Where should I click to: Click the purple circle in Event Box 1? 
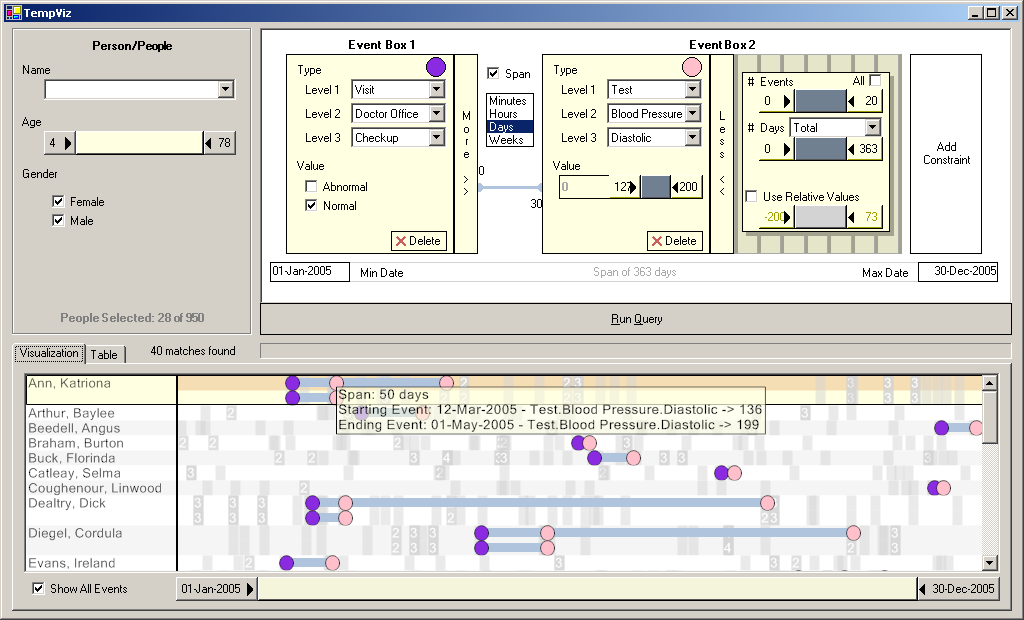click(x=436, y=67)
